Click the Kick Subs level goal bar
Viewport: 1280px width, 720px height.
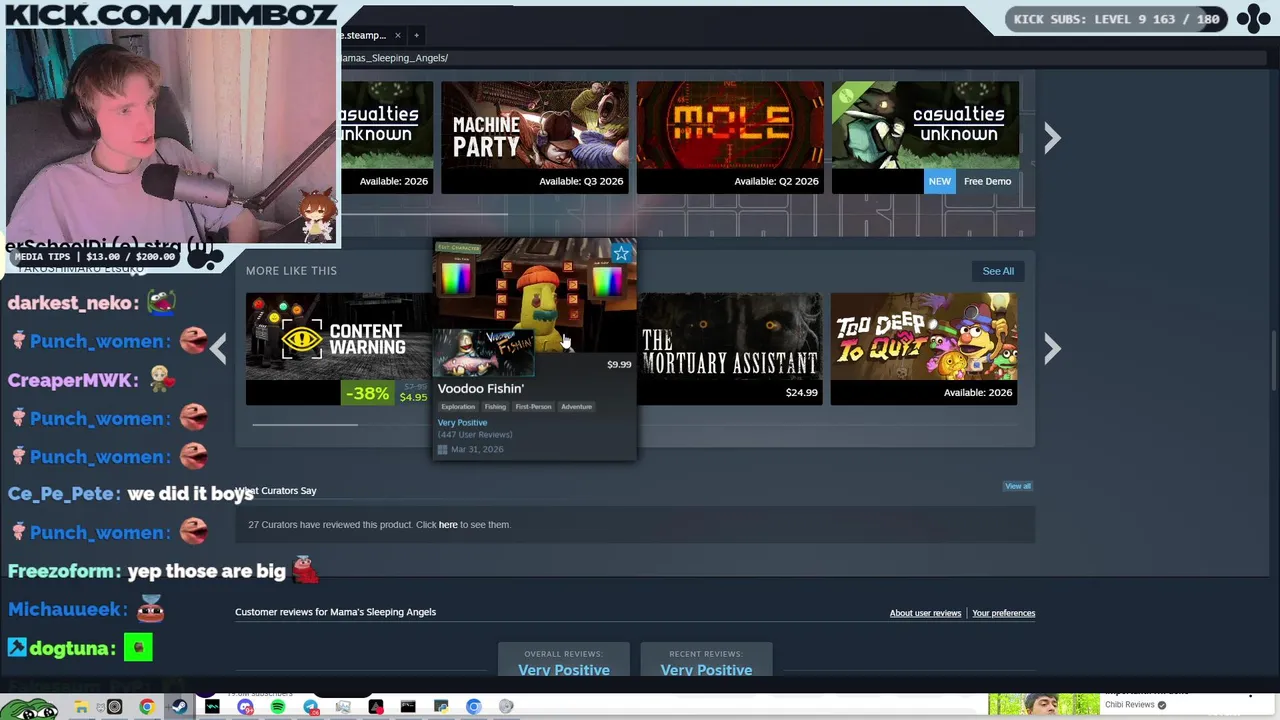[1116, 19]
